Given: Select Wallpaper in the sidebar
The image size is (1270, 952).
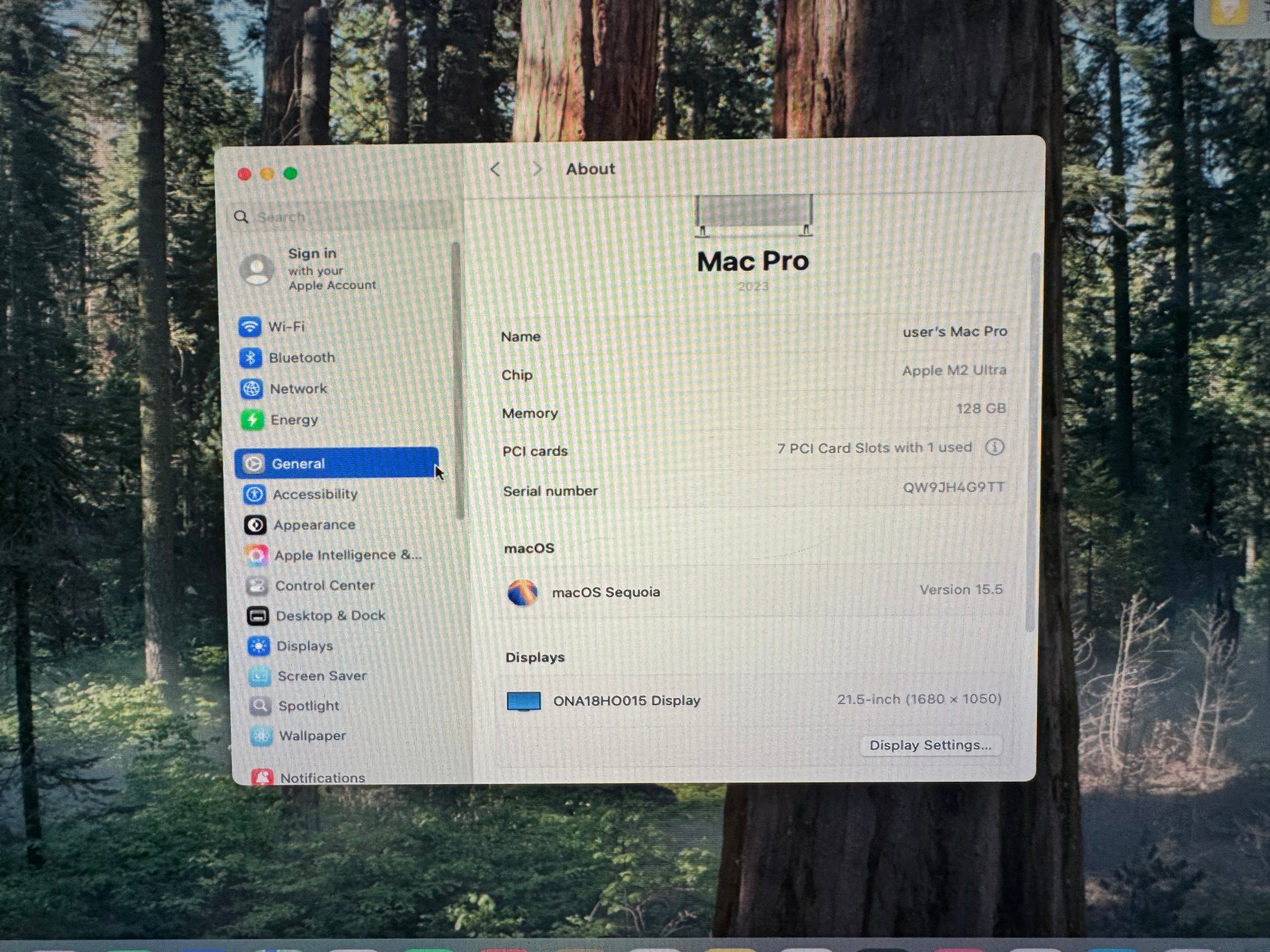Looking at the screenshot, I should click(312, 736).
